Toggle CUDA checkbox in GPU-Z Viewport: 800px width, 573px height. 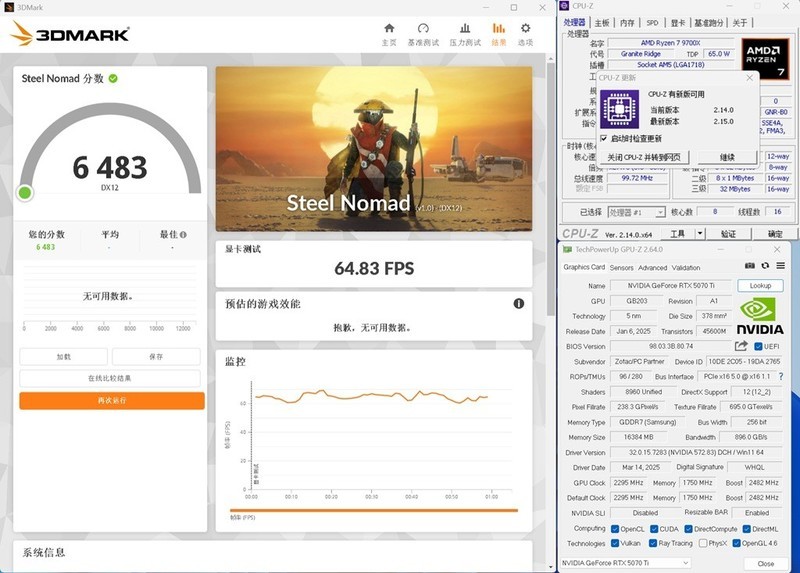654,529
